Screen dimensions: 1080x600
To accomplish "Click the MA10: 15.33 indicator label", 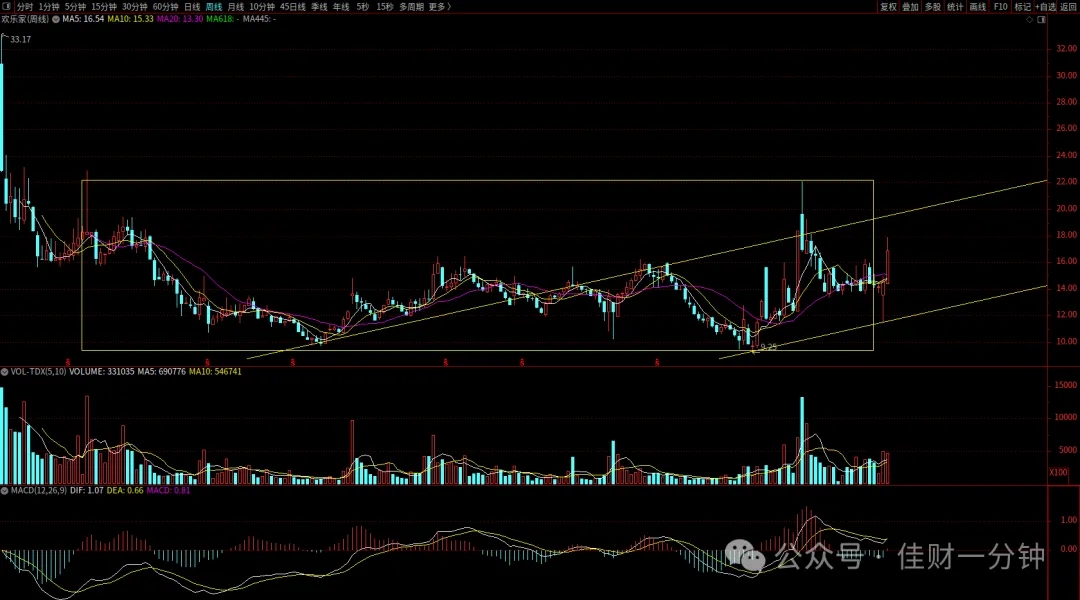I will 130,19.
